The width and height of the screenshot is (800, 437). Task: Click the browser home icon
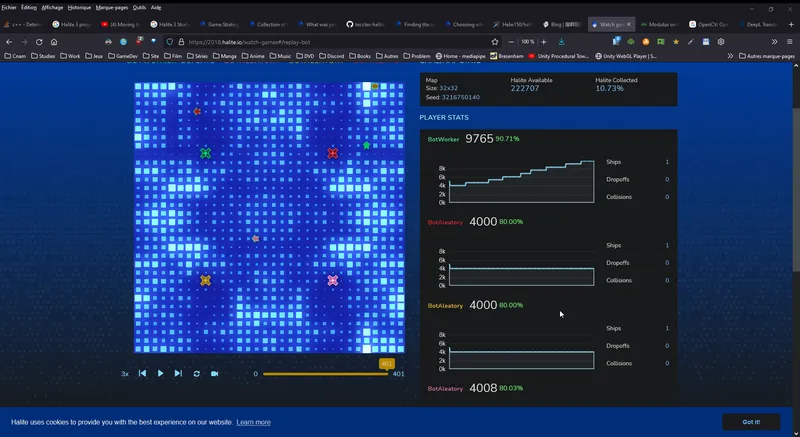pos(54,42)
